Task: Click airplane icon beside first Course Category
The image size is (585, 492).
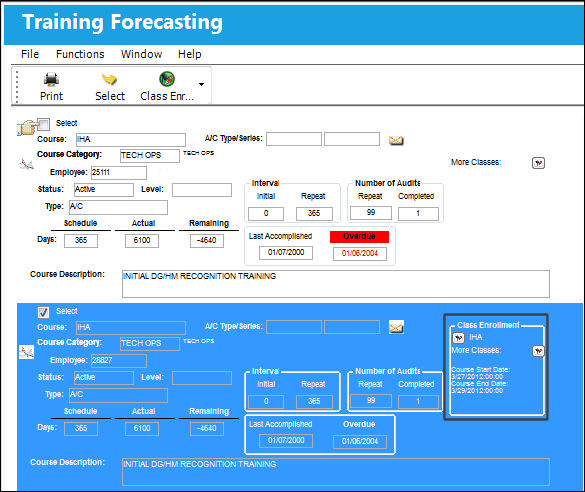Action: (x=26, y=164)
